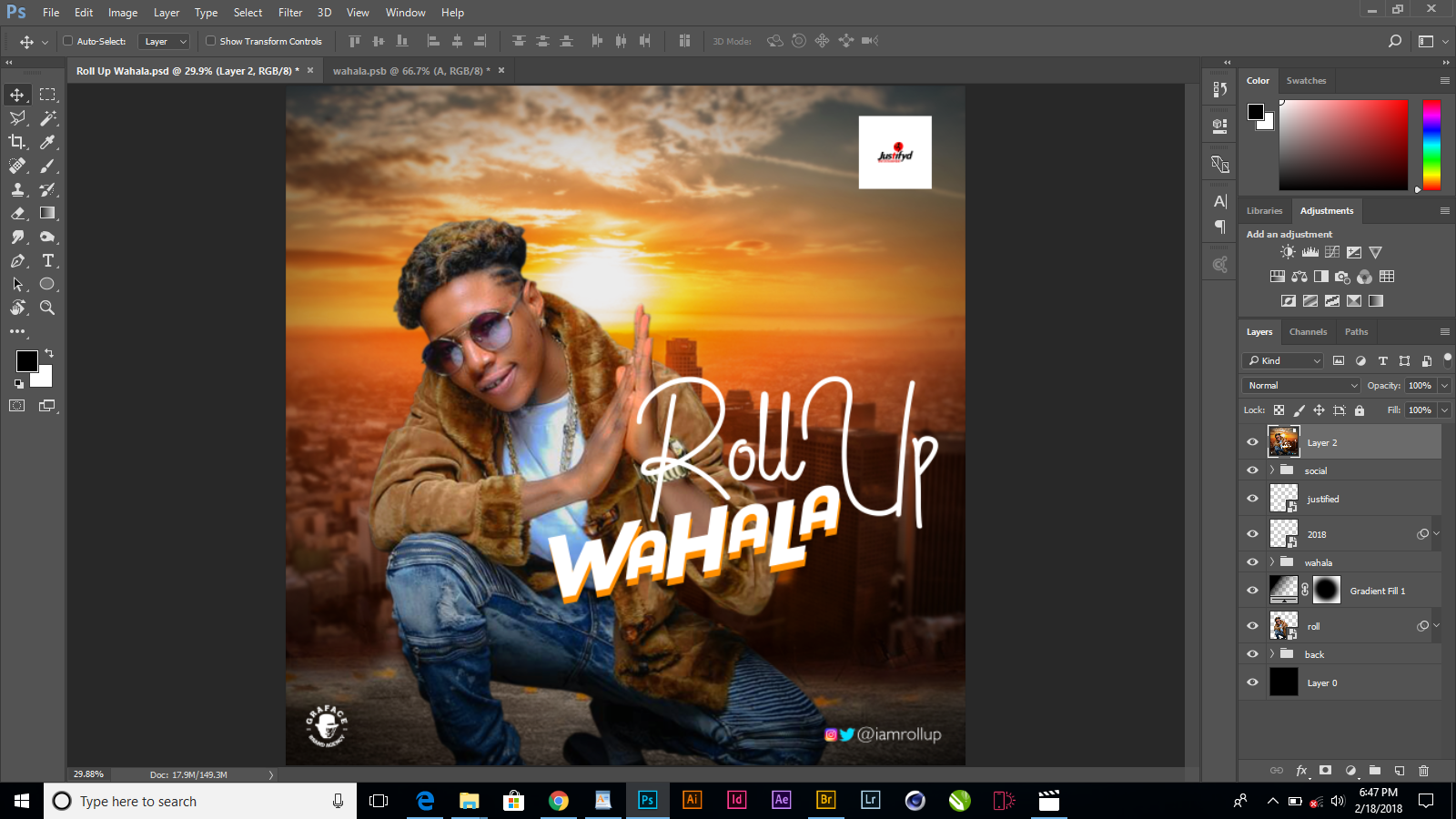
Task: Open the Normal blend mode dropdown
Action: point(1301,386)
